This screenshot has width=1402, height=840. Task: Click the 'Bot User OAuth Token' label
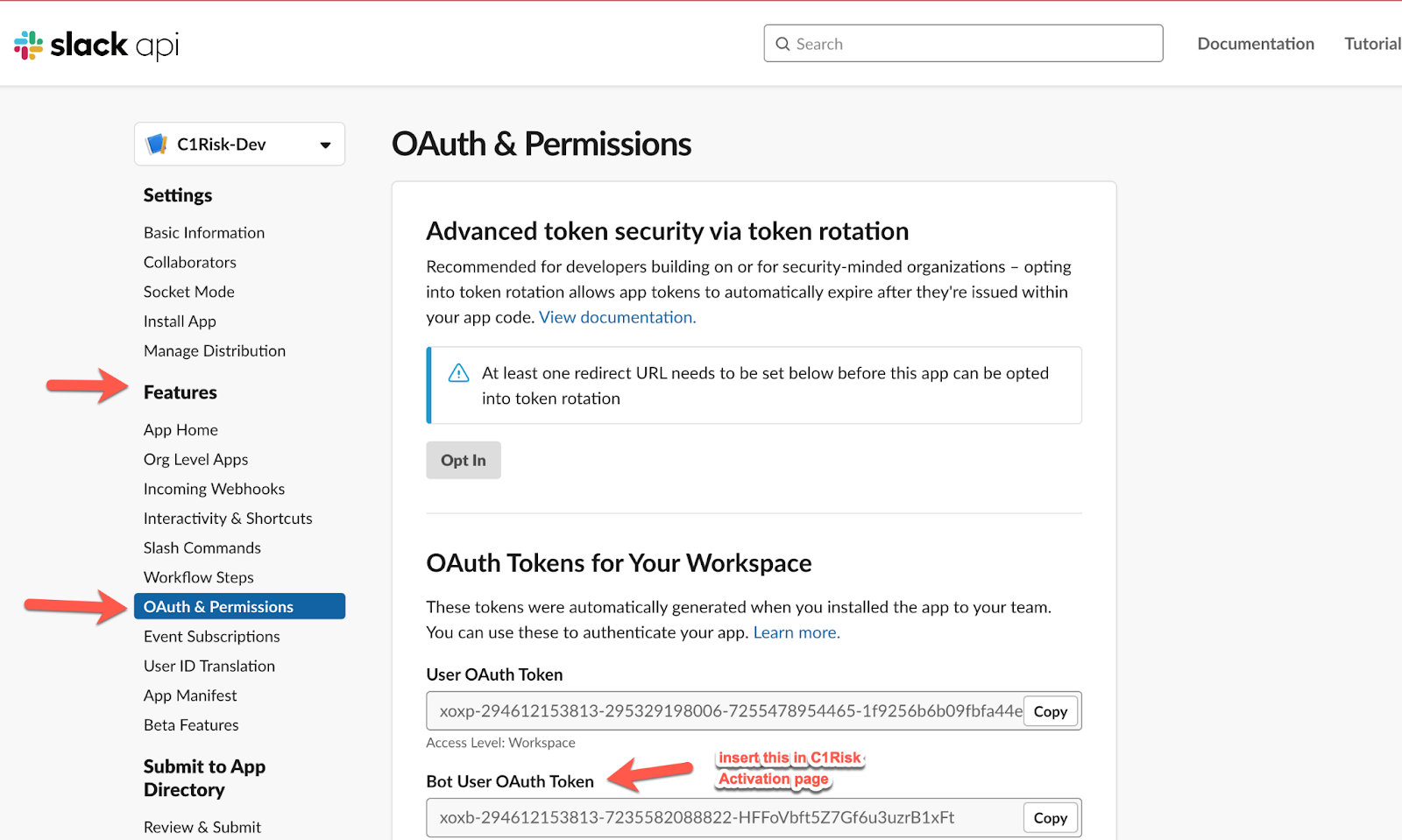510,781
